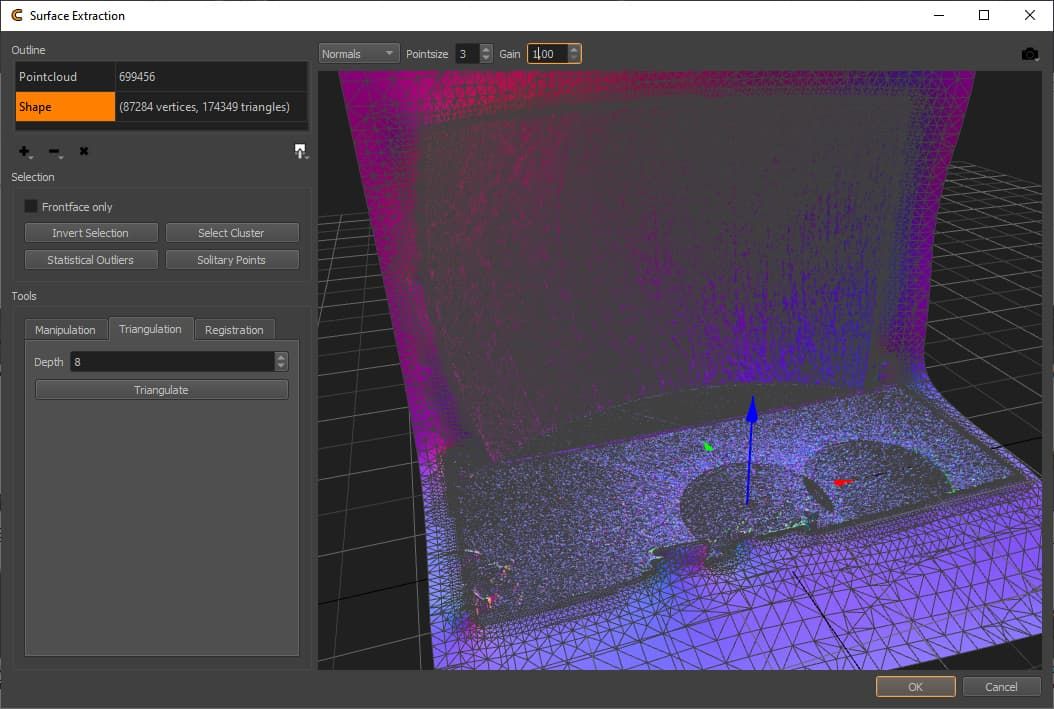1054x709 pixels.
Task: Click the remove (minus) icon under Outline
Action: click(x=55, y=152)
